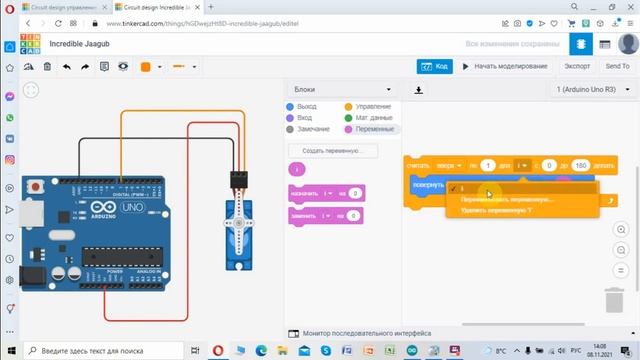640x360 pixels.
Task: Open the notes tool
Action: tap(104, 67)
